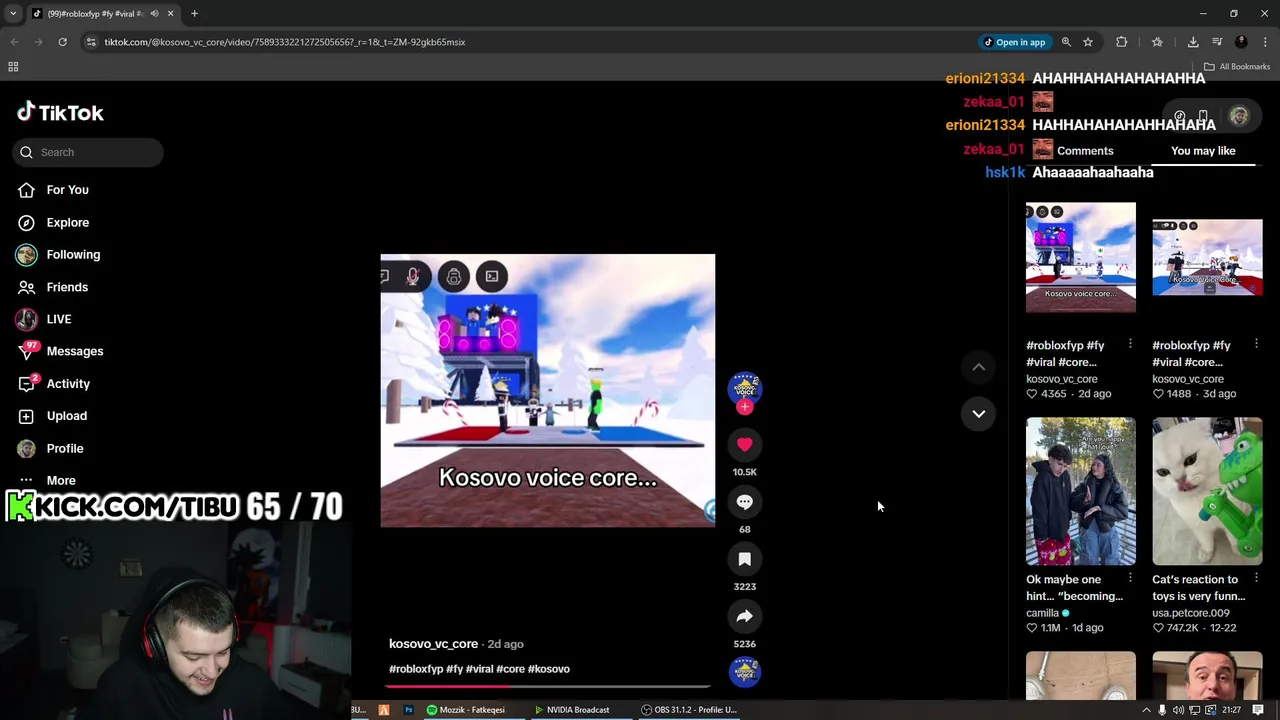Open kosovo_vc_core username link

(433, 644)
